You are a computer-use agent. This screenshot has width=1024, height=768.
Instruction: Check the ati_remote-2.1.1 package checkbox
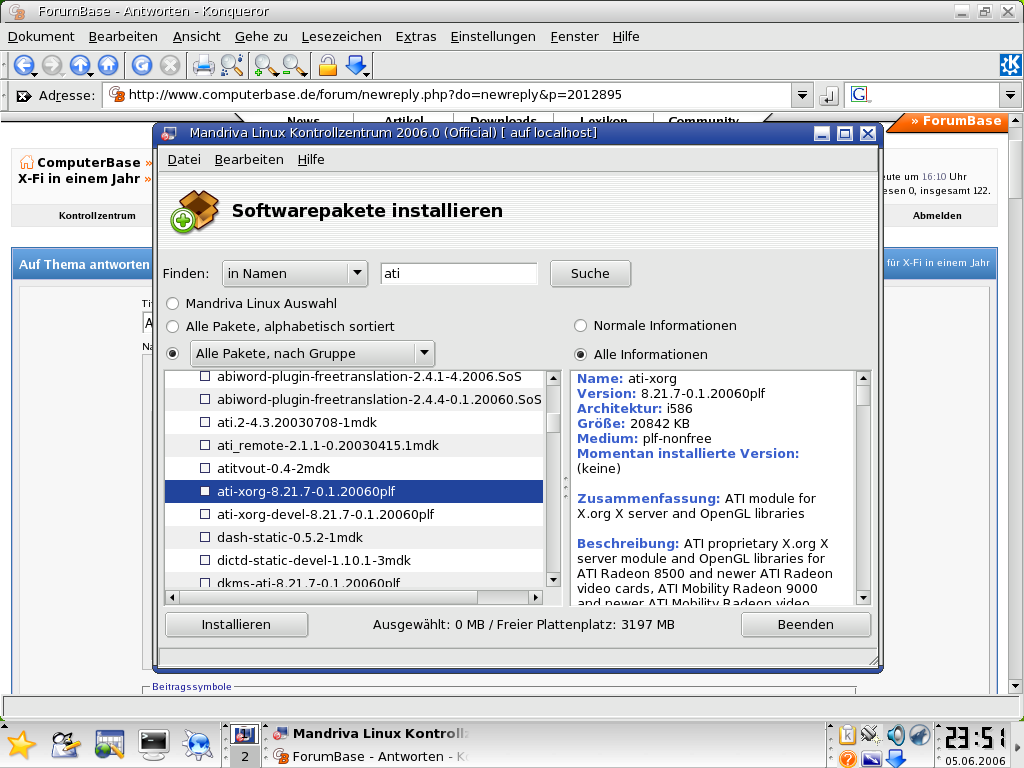pos(205,445)
